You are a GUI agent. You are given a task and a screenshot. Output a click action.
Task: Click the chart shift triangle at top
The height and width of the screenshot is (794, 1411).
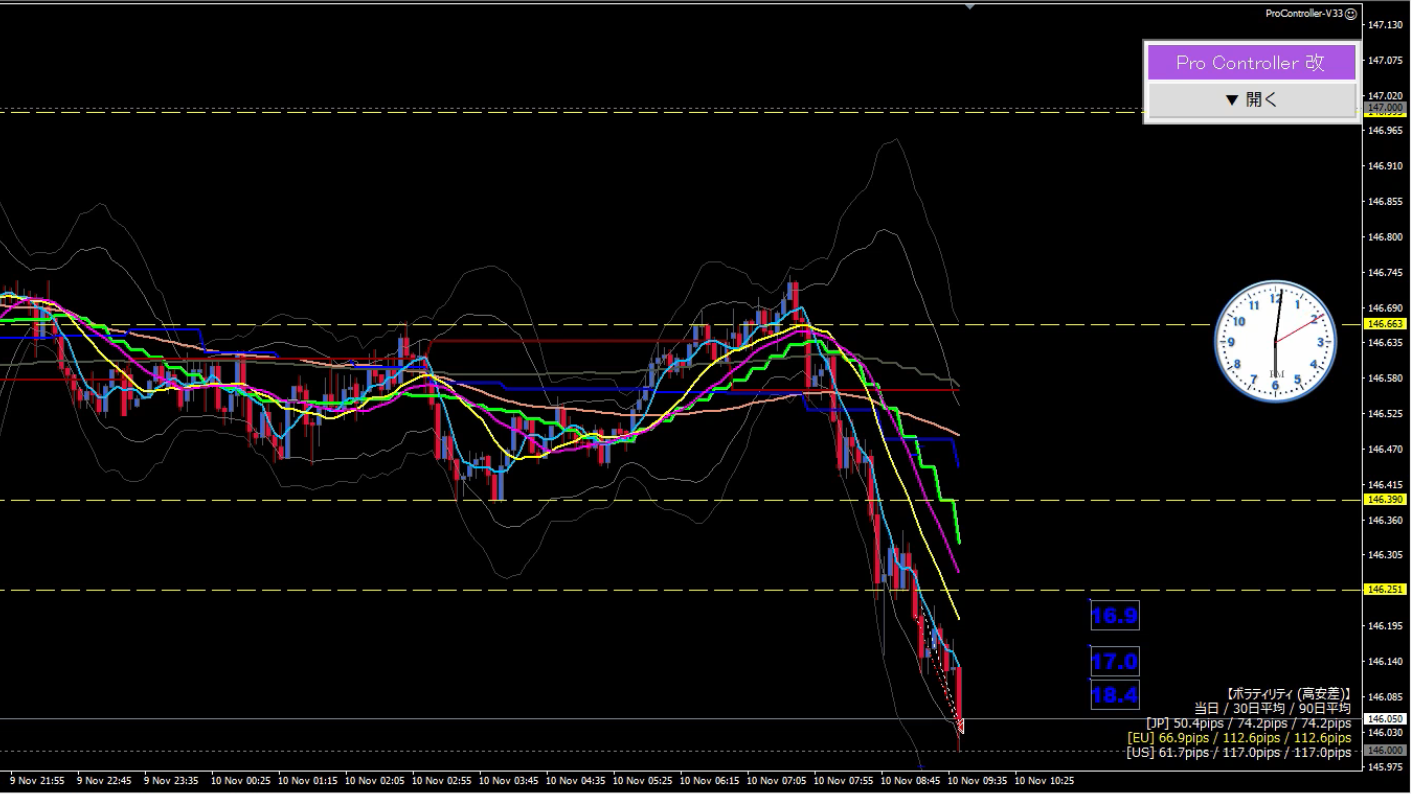point(969,6)
